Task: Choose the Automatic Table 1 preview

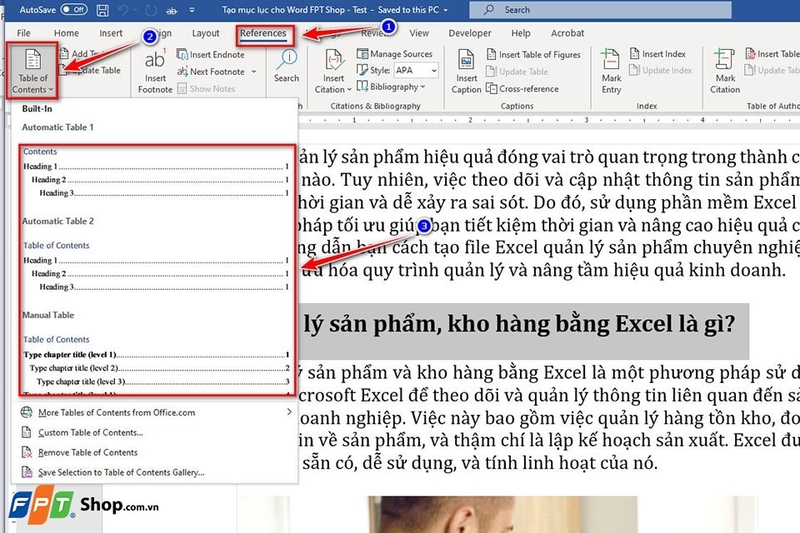Action: [x=157, y=173]
